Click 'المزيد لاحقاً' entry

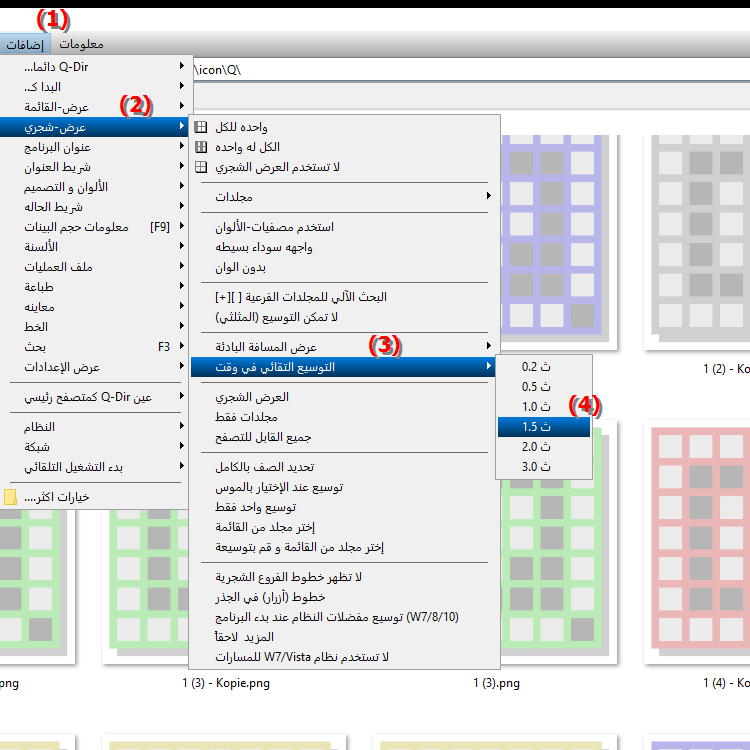point(342,637)
